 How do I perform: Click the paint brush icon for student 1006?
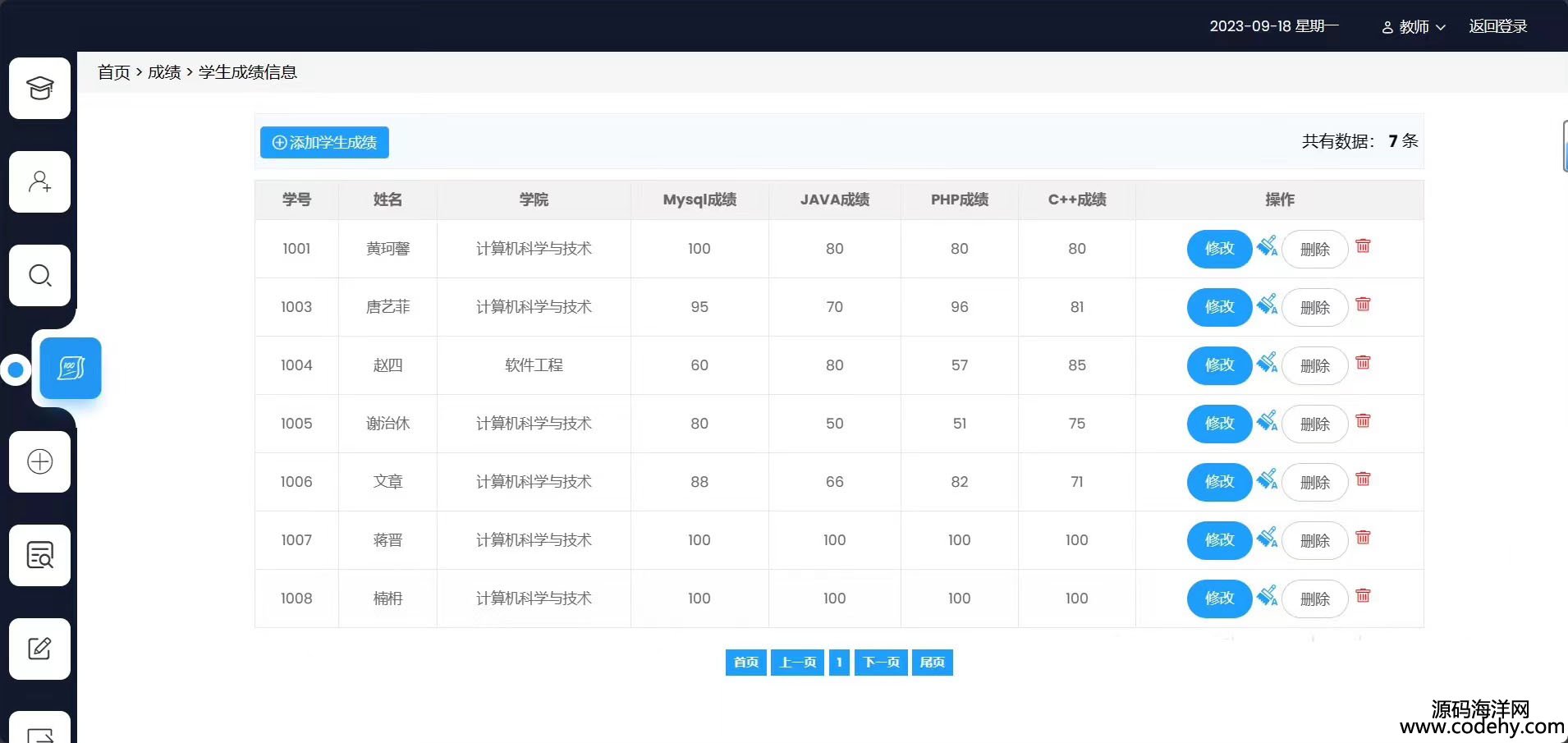tap(1267, 479)
